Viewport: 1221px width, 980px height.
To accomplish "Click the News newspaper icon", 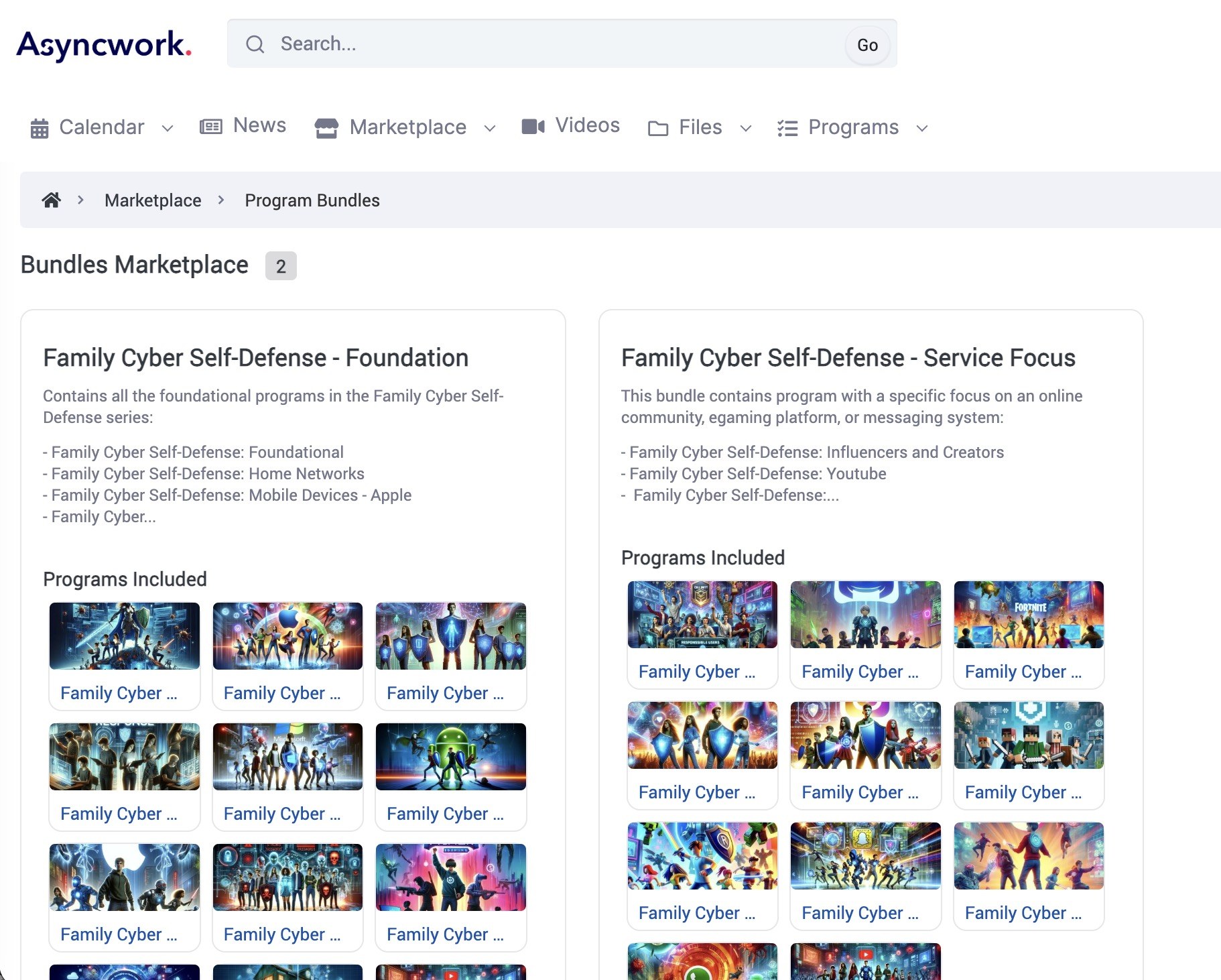I will click(211, 126).
